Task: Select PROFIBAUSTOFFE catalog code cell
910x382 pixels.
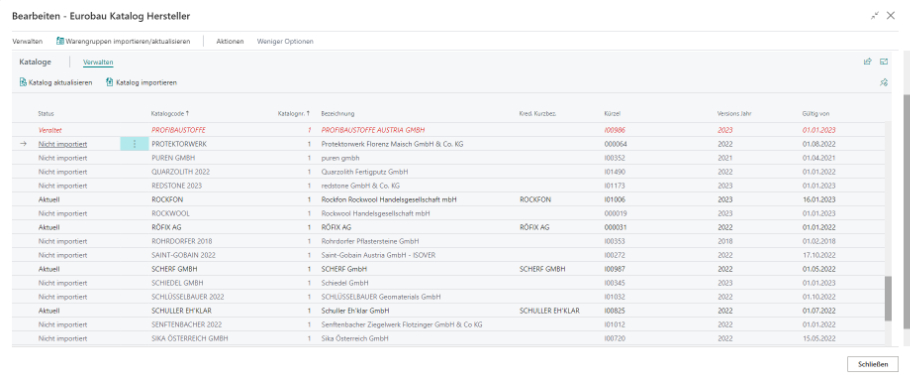Action: point(179,130)
